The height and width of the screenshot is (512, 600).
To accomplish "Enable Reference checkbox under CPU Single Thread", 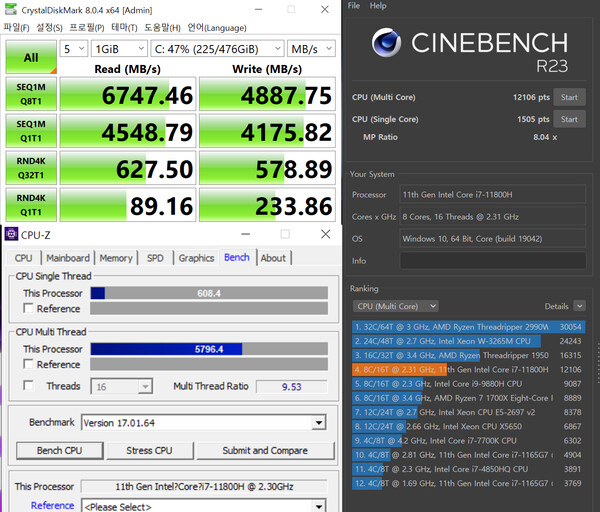I will click(x=28, y=308).
